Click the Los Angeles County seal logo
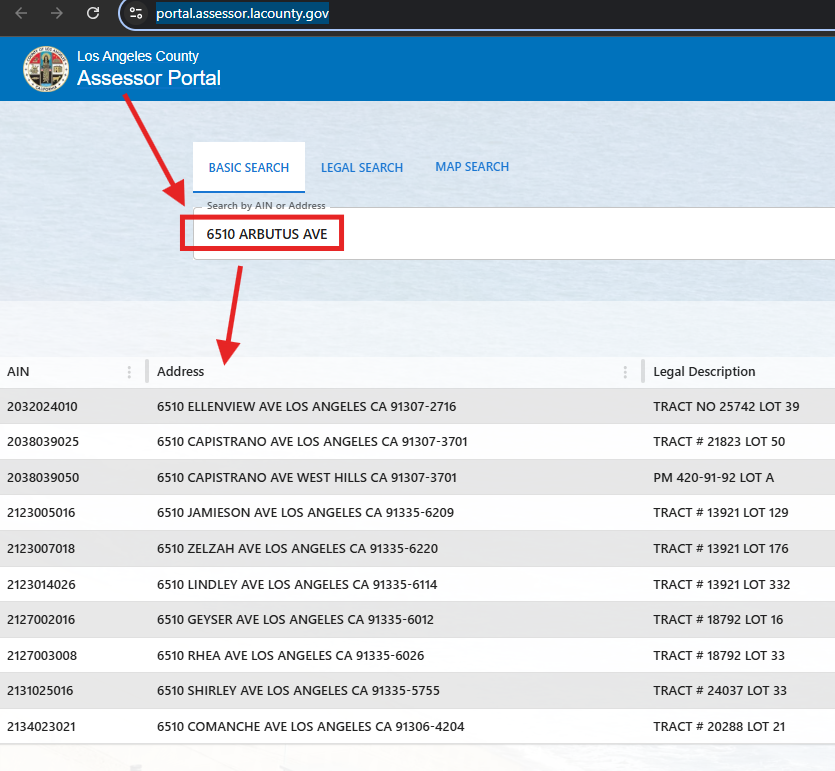This screenshot has width=835, height=771. [x=44, y=68]
